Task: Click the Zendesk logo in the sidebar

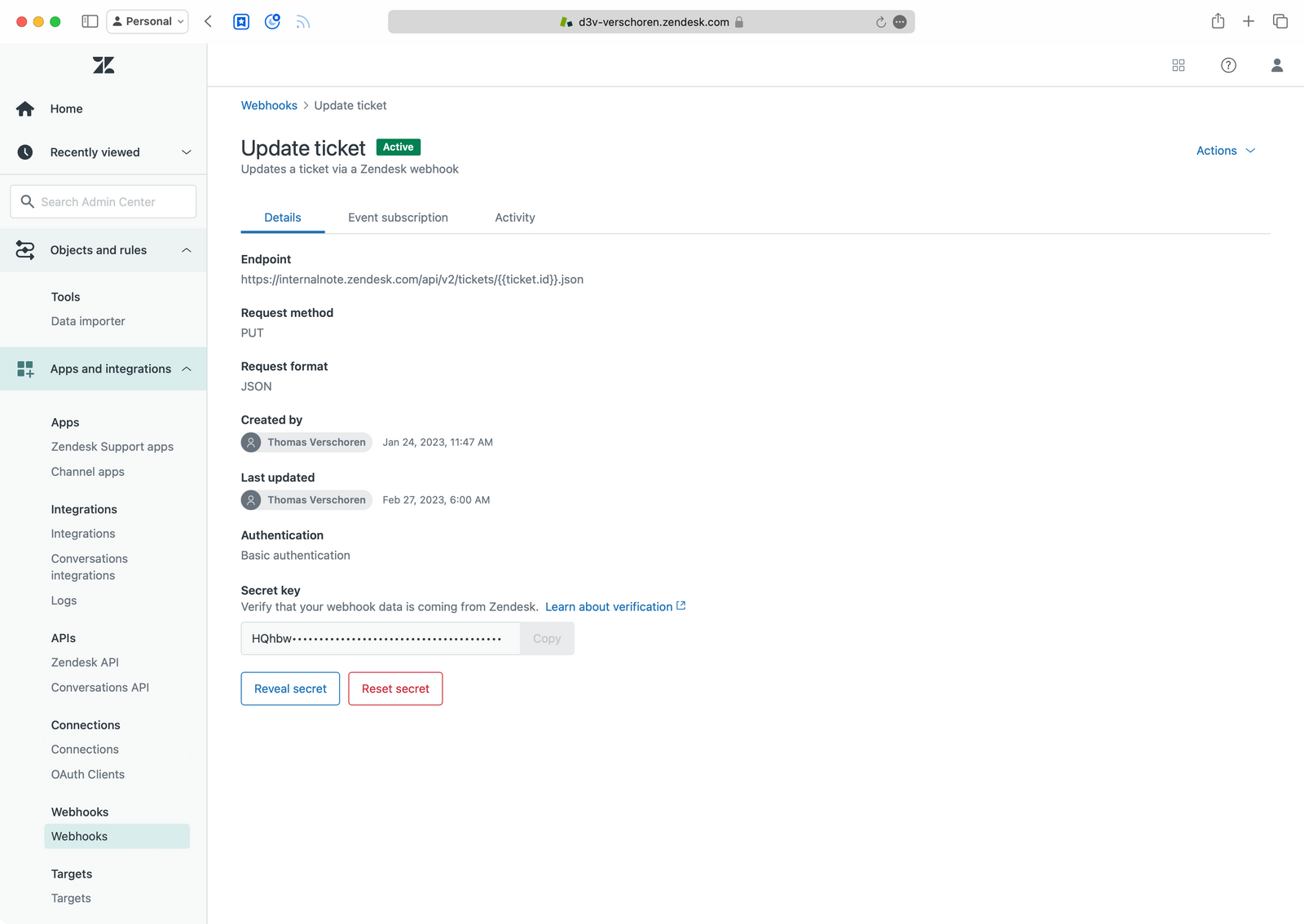Action: coord(103,65)
